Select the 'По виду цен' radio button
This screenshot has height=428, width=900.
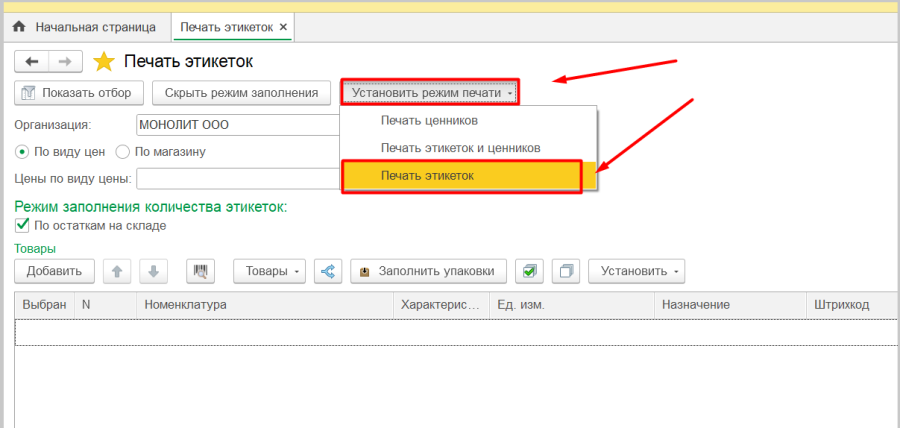(23, 152)
